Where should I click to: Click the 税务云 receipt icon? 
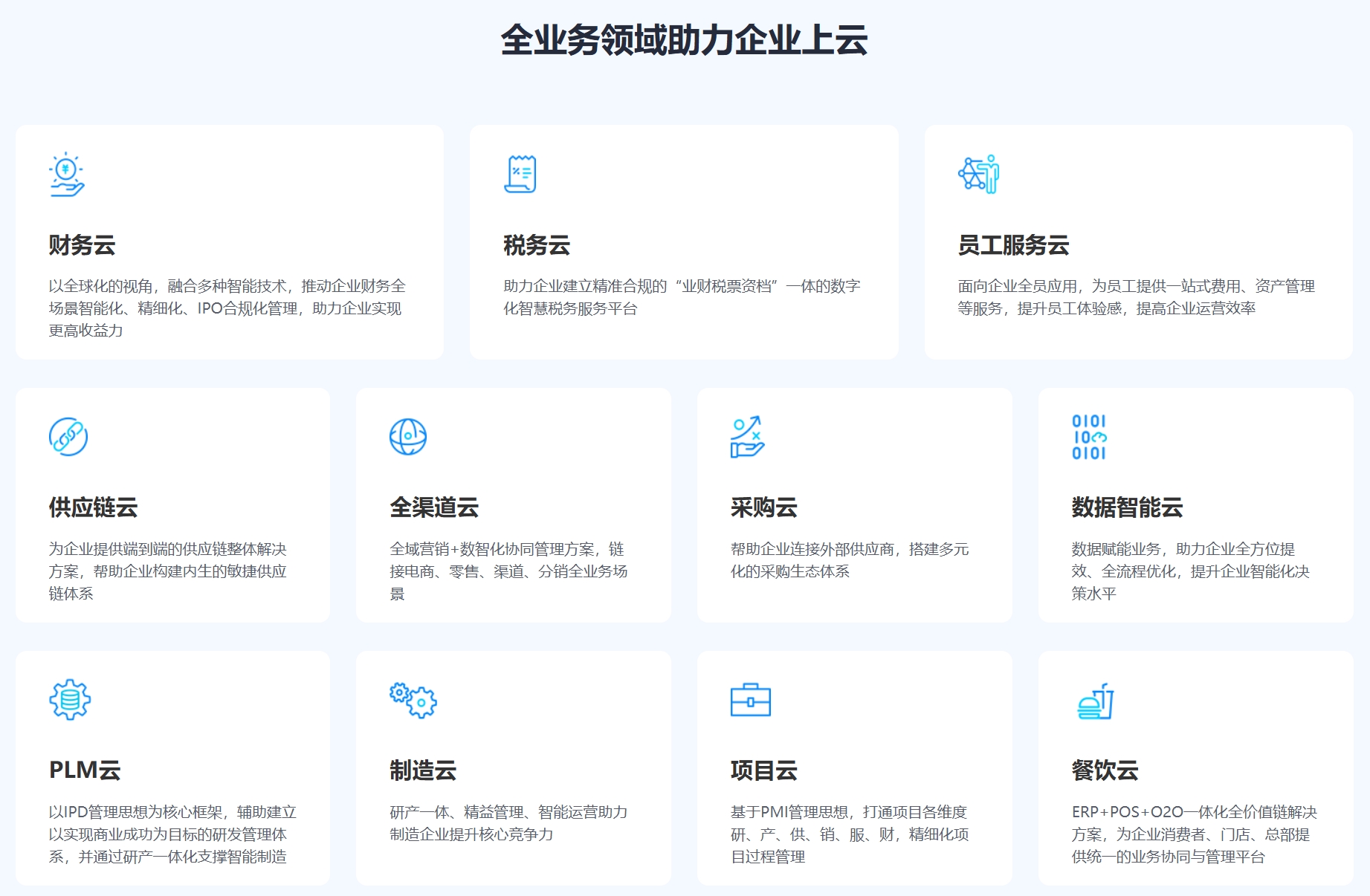(520, 175)
